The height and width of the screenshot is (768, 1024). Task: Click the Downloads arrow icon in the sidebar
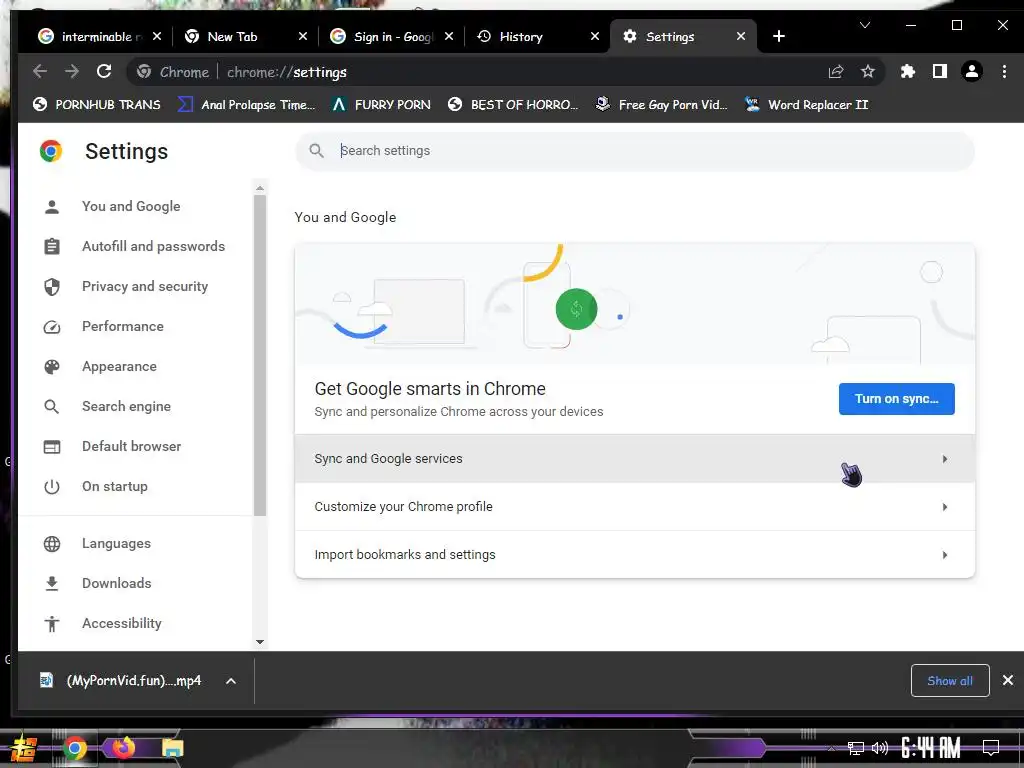(52, 583)
